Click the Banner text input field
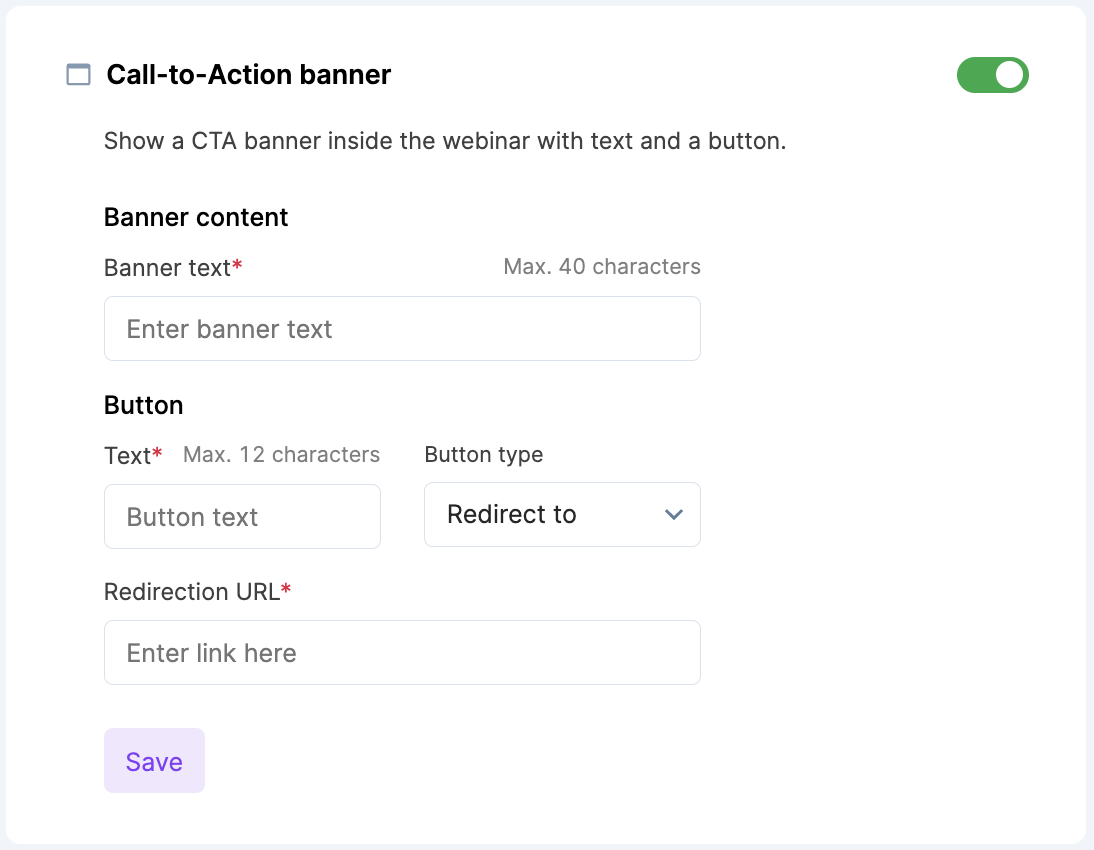 [x=402, y=328]
